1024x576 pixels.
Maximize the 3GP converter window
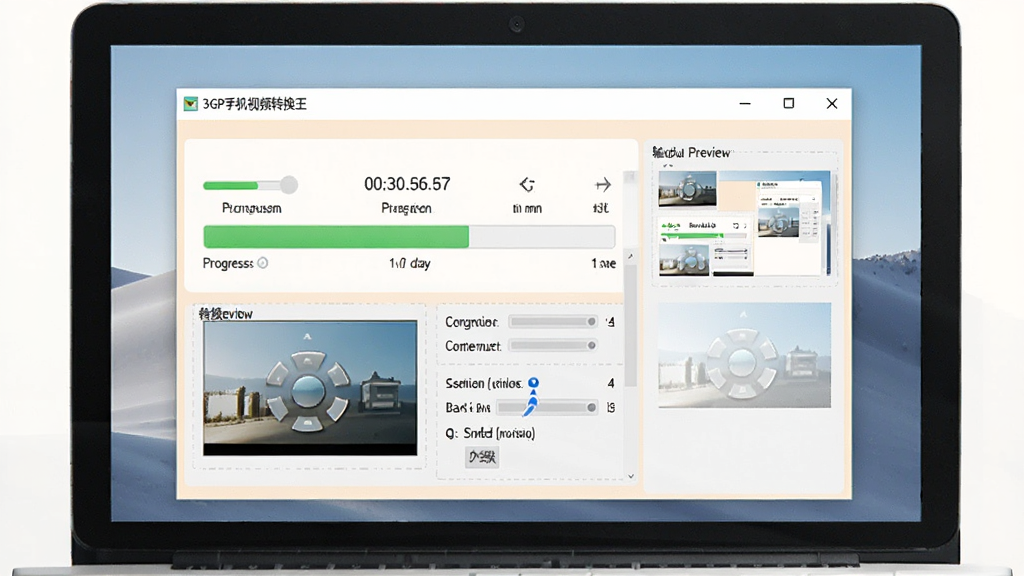coord(789,104)
